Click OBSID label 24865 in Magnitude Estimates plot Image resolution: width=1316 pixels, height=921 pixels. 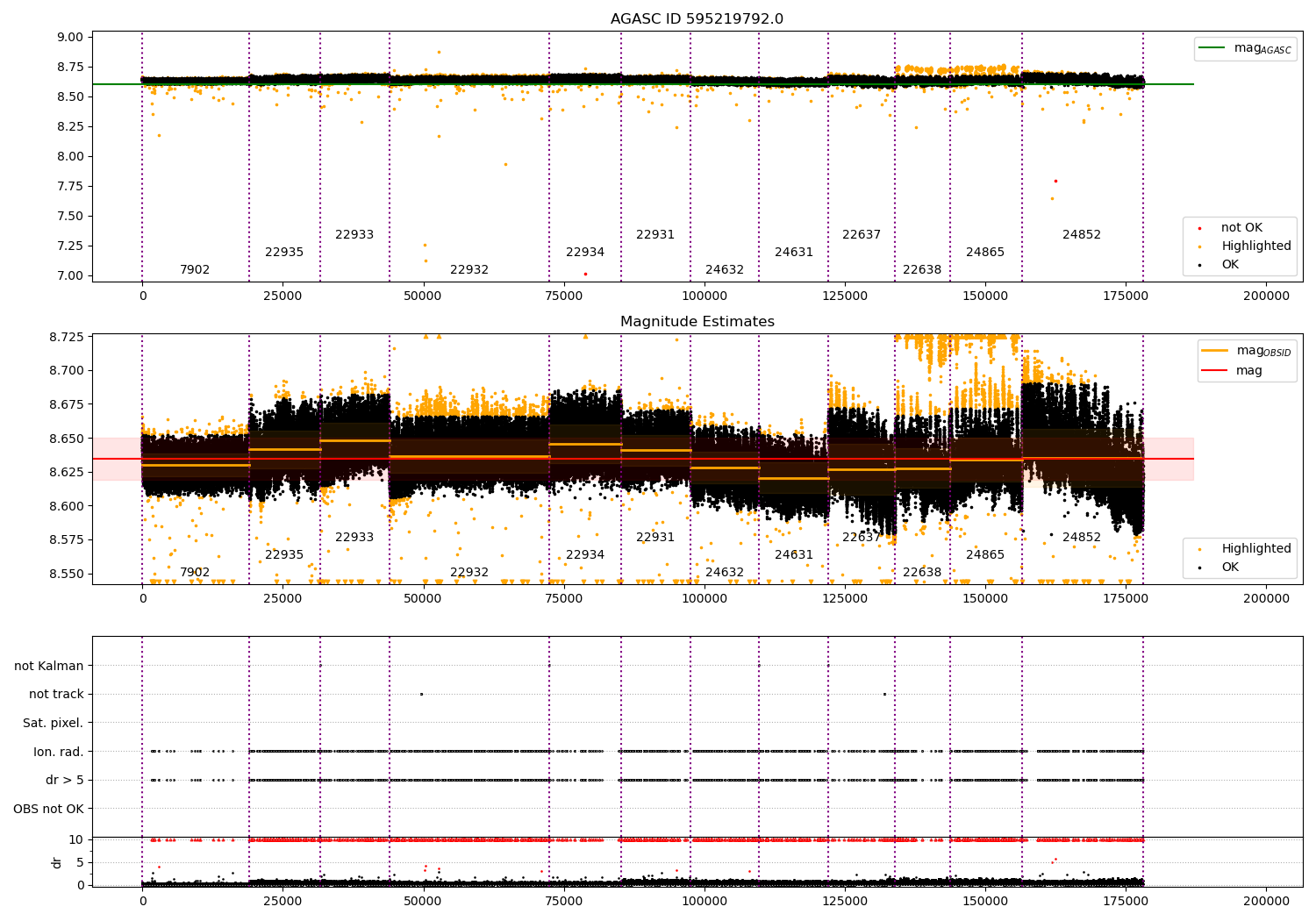(985, 555)
